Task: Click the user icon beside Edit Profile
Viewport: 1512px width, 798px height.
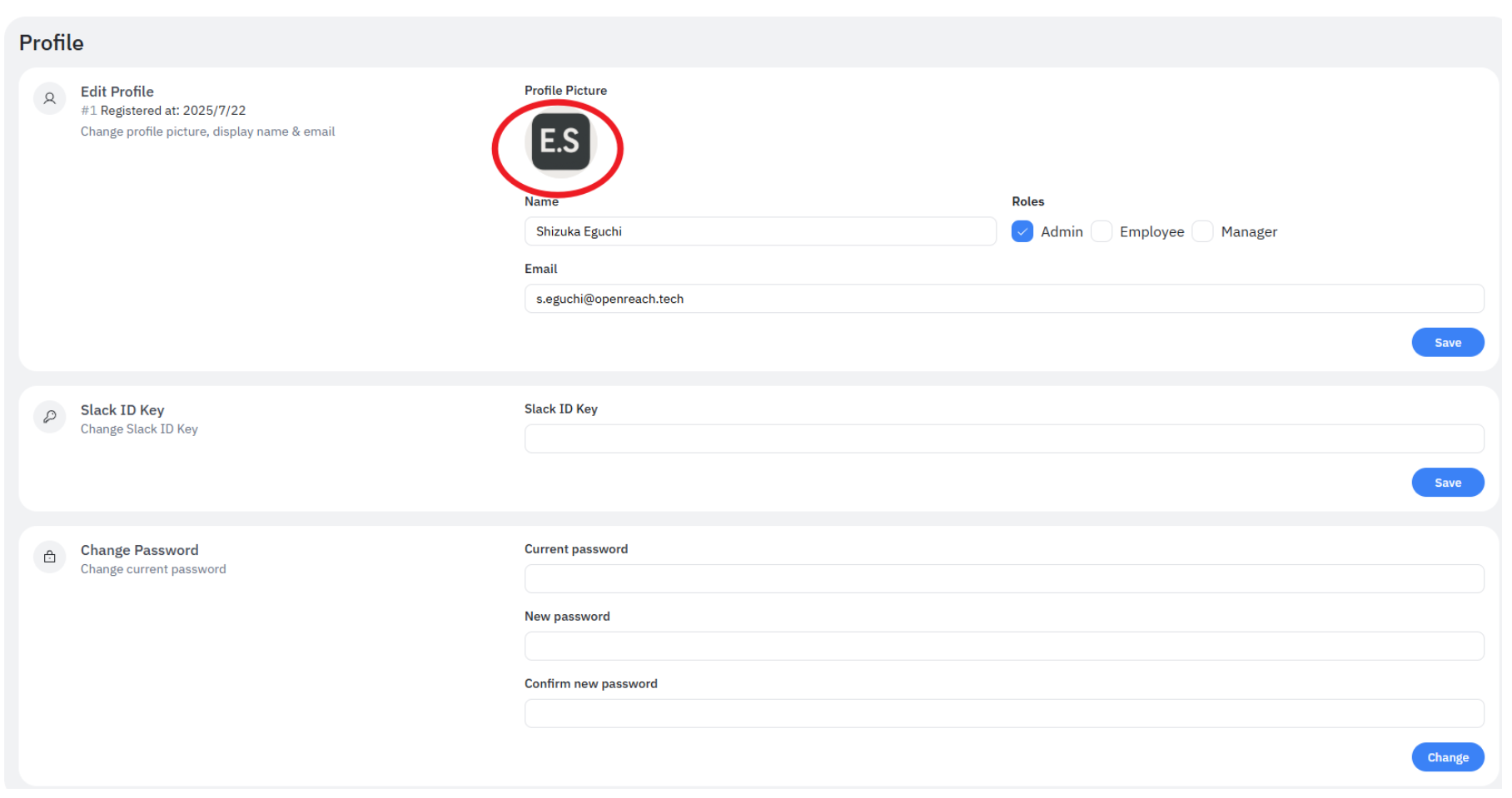Action: [50, 99]
